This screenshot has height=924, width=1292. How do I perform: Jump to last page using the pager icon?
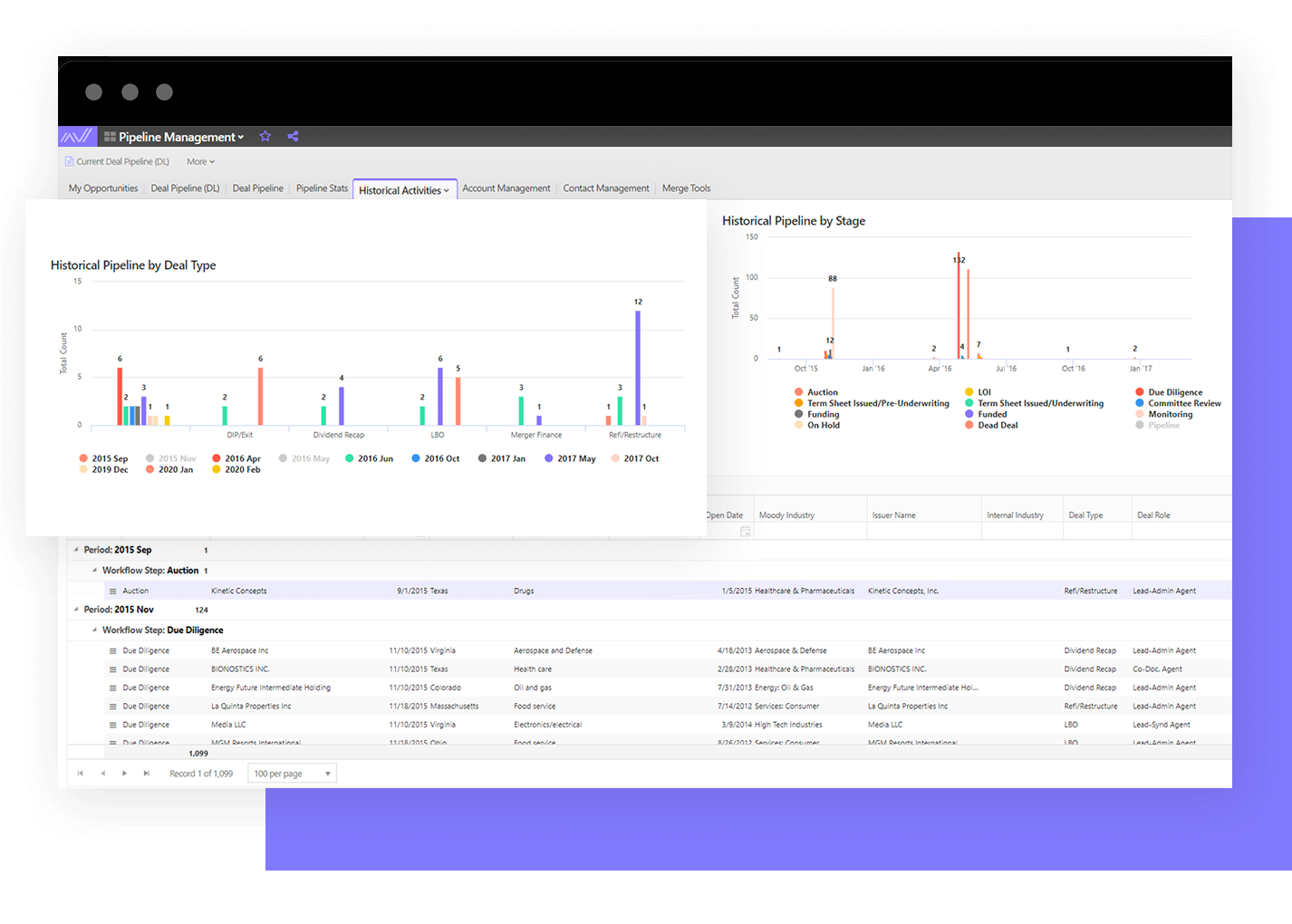[147, 773]
